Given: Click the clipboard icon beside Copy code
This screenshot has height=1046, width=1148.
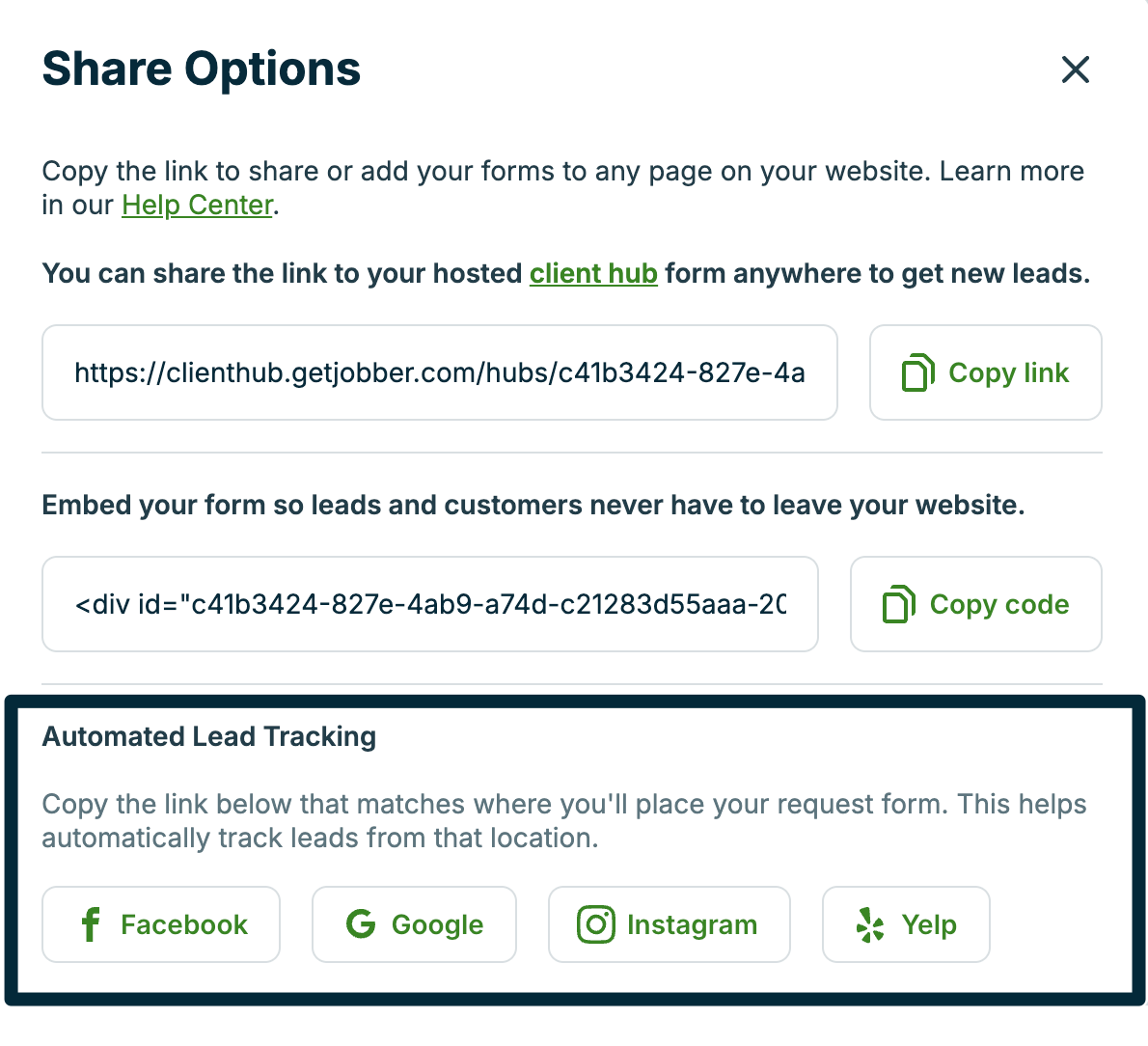Looking at the screenshot, I should point(898,605).
